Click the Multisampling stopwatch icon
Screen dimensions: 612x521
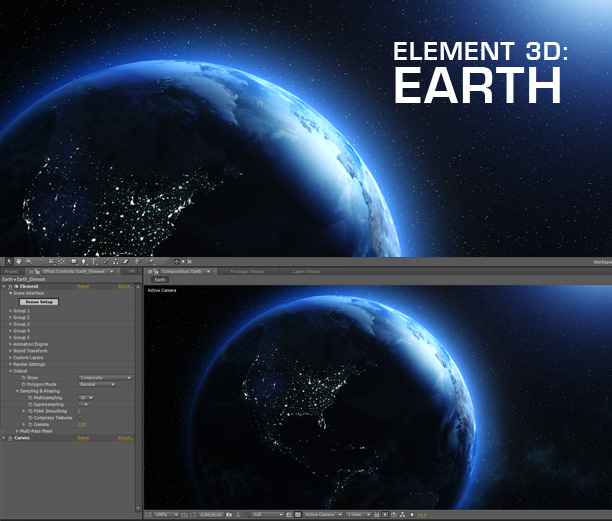(x=30, y=397)
